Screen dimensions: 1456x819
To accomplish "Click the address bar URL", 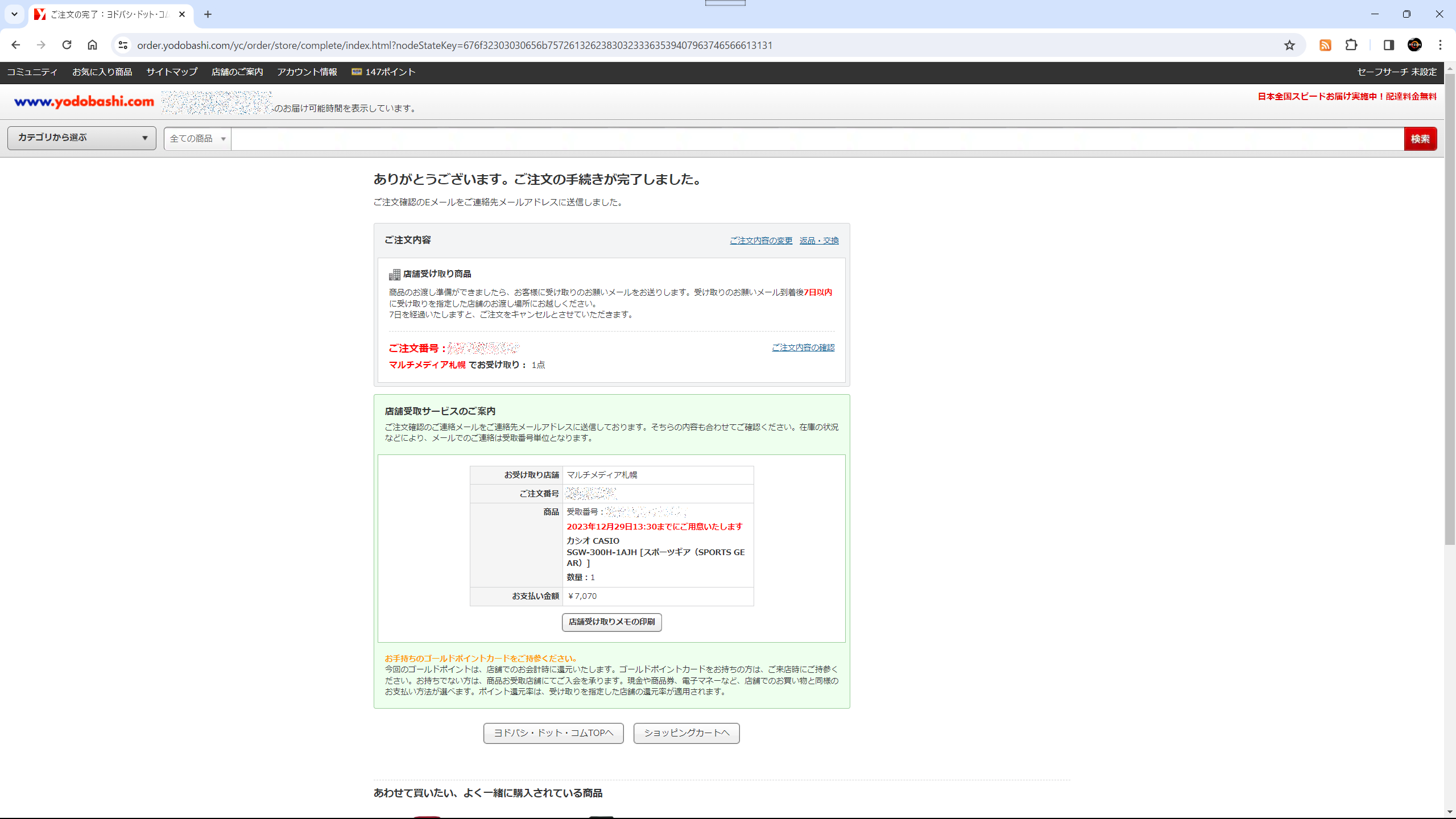I will (x=454, y=45).
